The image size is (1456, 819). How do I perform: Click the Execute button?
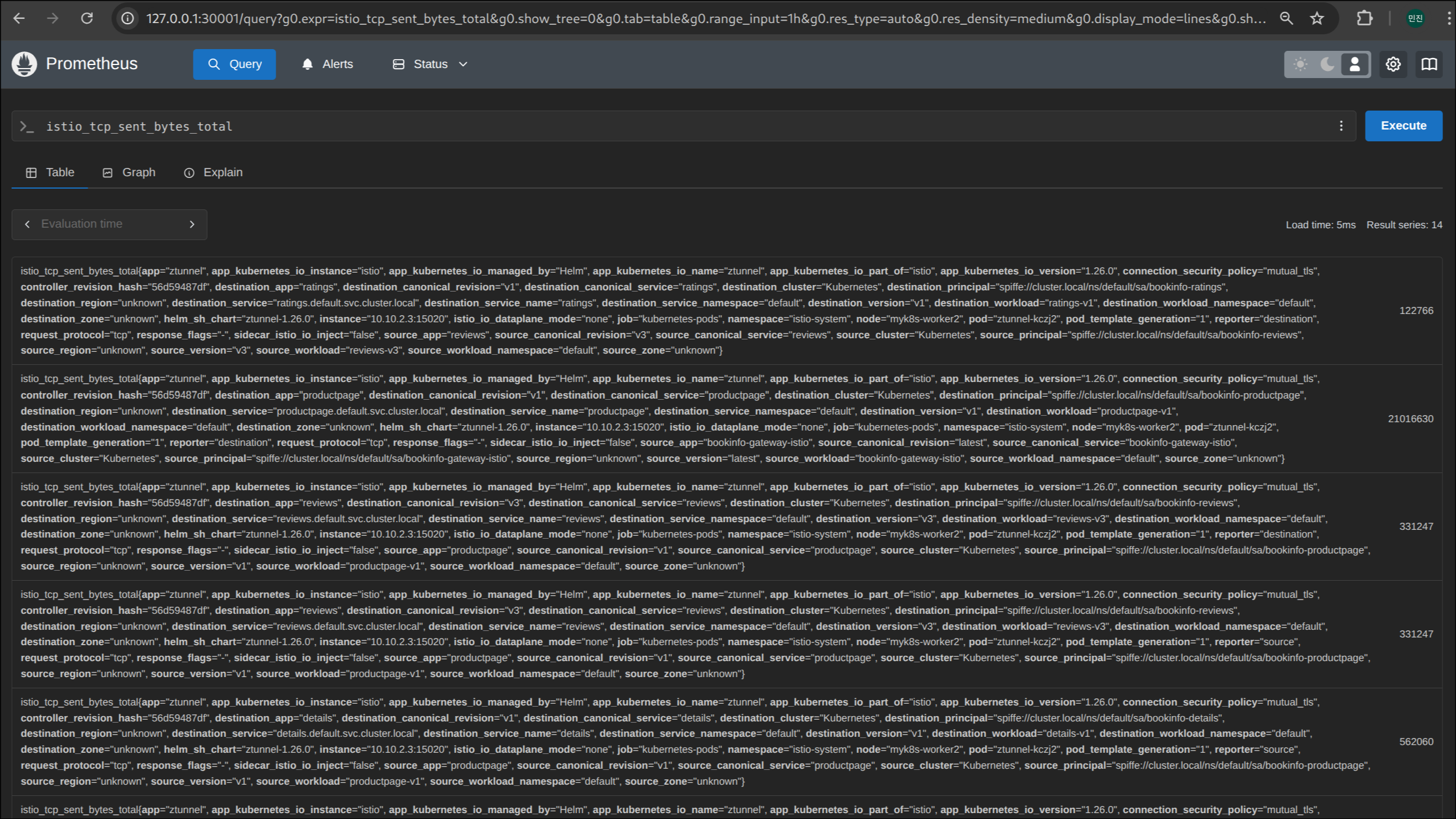pos(1403,126)
